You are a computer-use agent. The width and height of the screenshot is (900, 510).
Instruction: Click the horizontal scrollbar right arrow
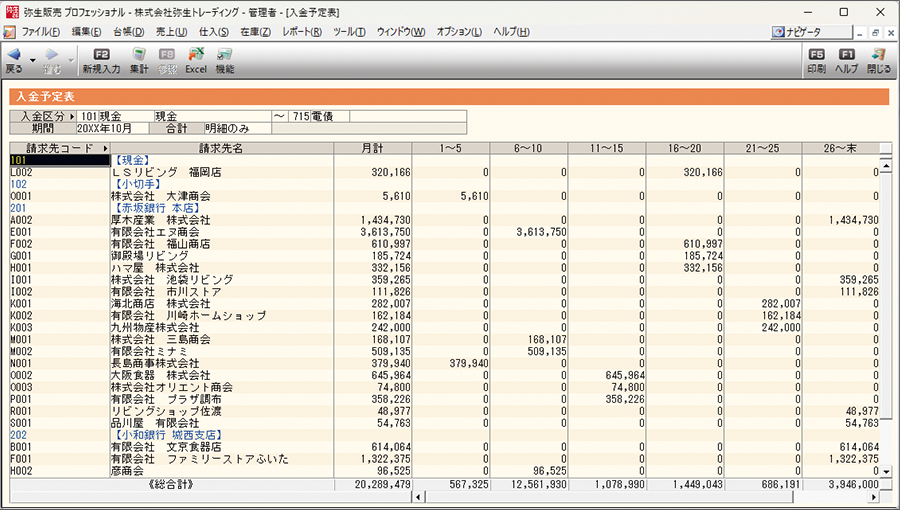pos(874,496)
